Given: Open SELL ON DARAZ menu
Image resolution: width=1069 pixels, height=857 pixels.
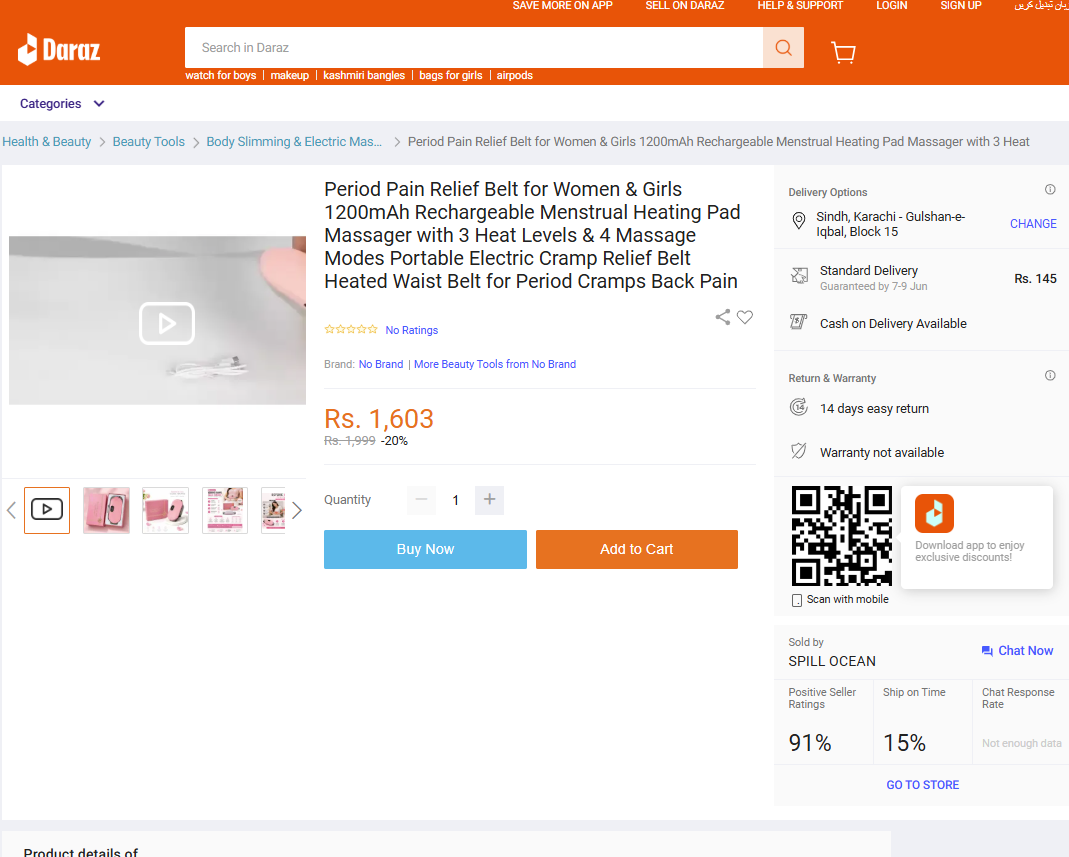Looking at the screenshot, I should point(684,5).
